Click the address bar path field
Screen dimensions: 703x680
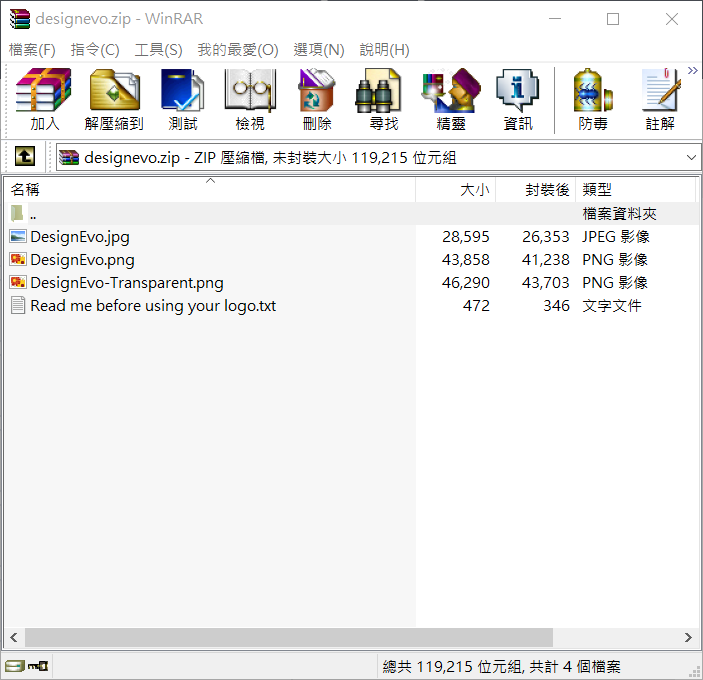(x=378, y=157)
